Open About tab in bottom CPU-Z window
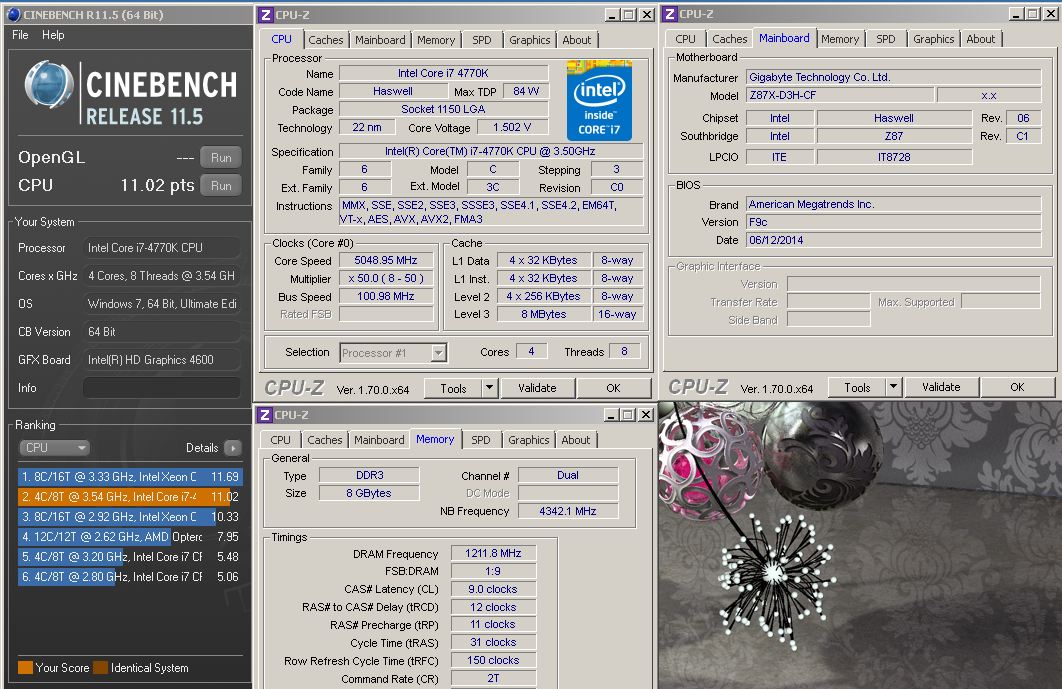Viewport: 1062px width, 689px height. pyautogui.click(x=576, y=440)
